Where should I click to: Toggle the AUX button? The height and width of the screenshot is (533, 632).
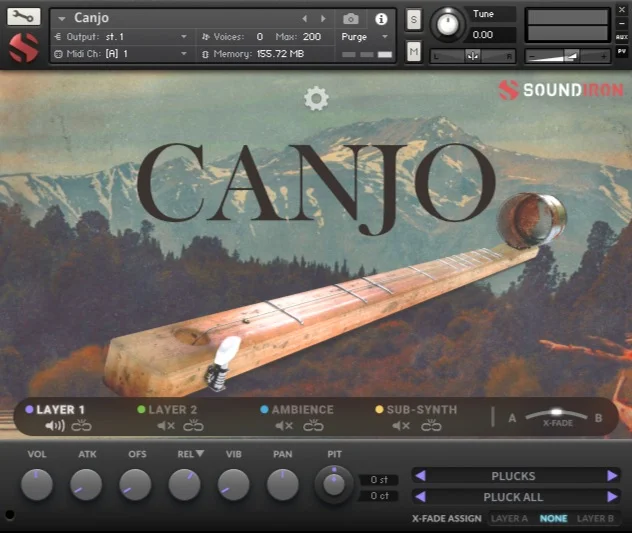[x=622, y=37]
